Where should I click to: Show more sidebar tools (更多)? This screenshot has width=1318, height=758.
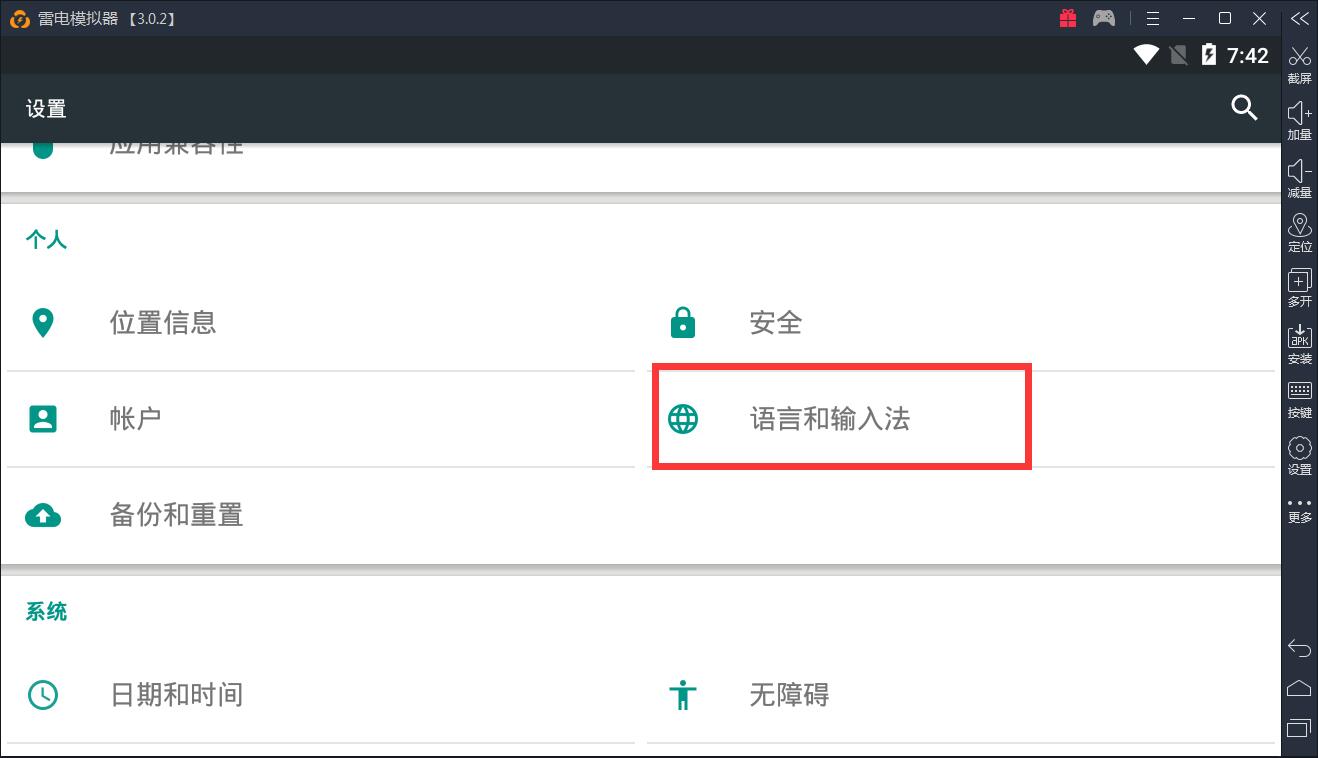(1299, 509)
